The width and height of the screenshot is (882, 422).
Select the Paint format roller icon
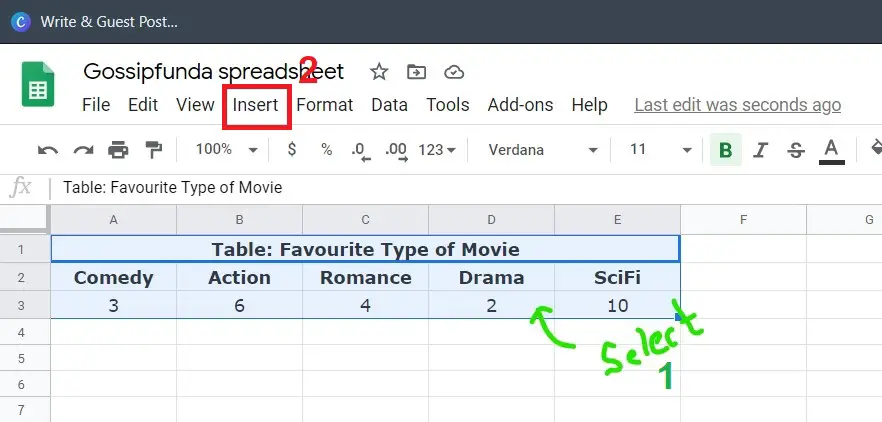(153, 150)
